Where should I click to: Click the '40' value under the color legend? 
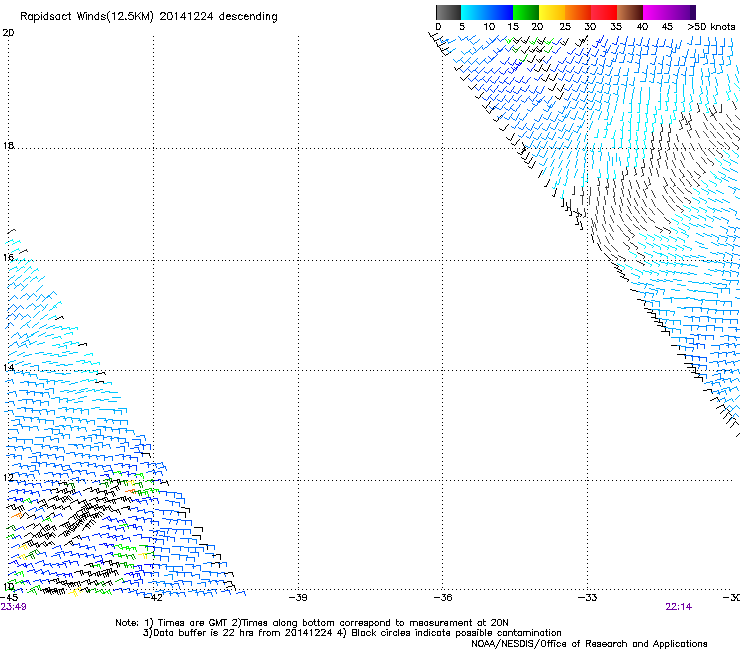[x=642, y=27]
